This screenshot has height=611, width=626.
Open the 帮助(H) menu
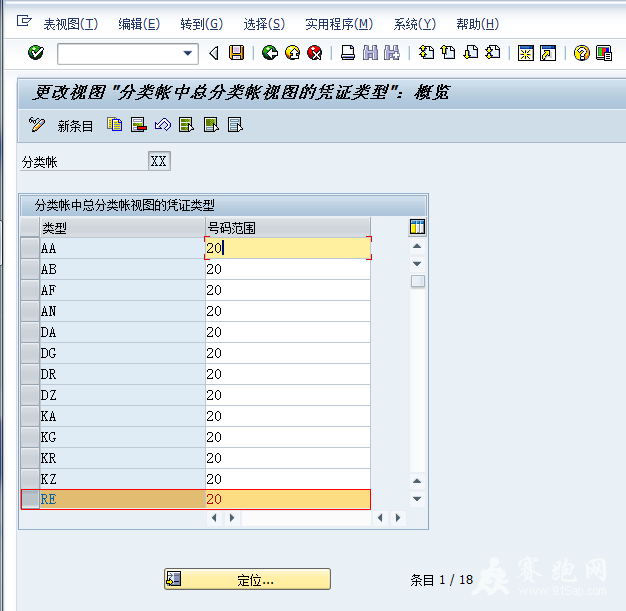[477, 24]
